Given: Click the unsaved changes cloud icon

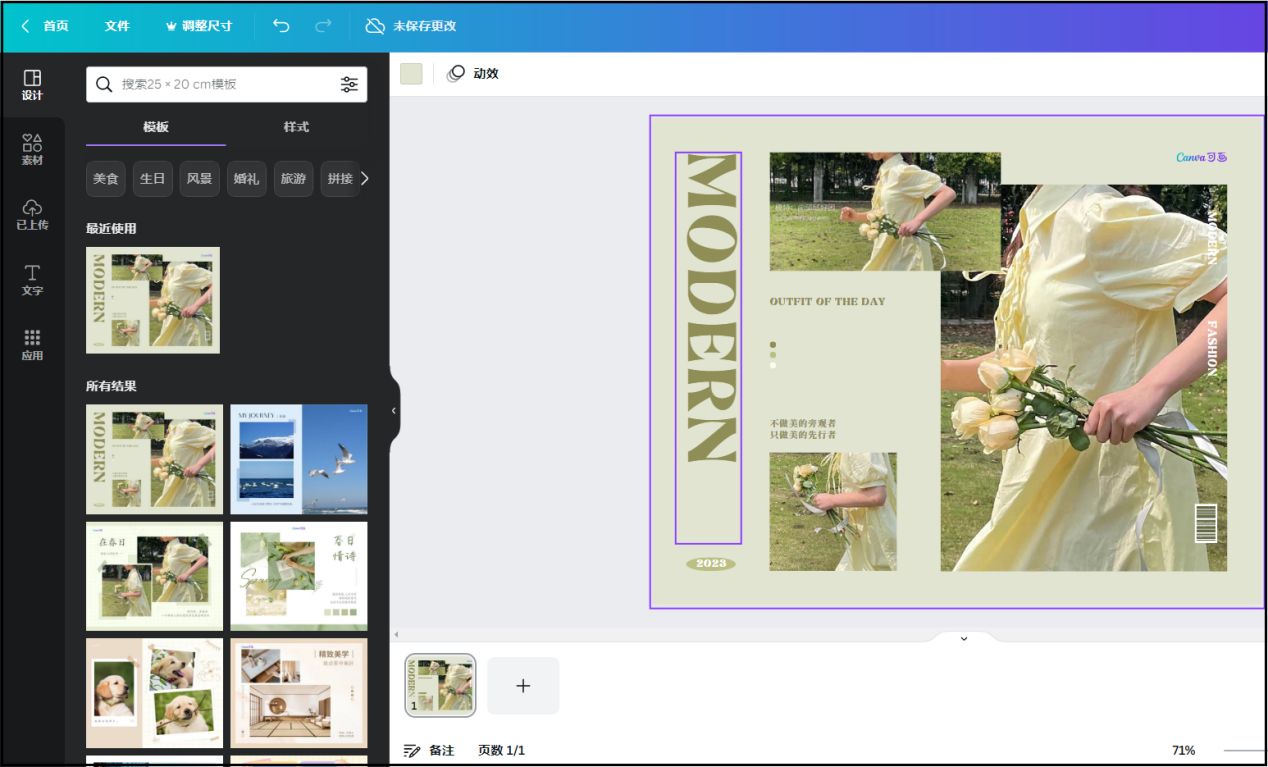Looking at the screenshot, I should [x=375, y=26].
